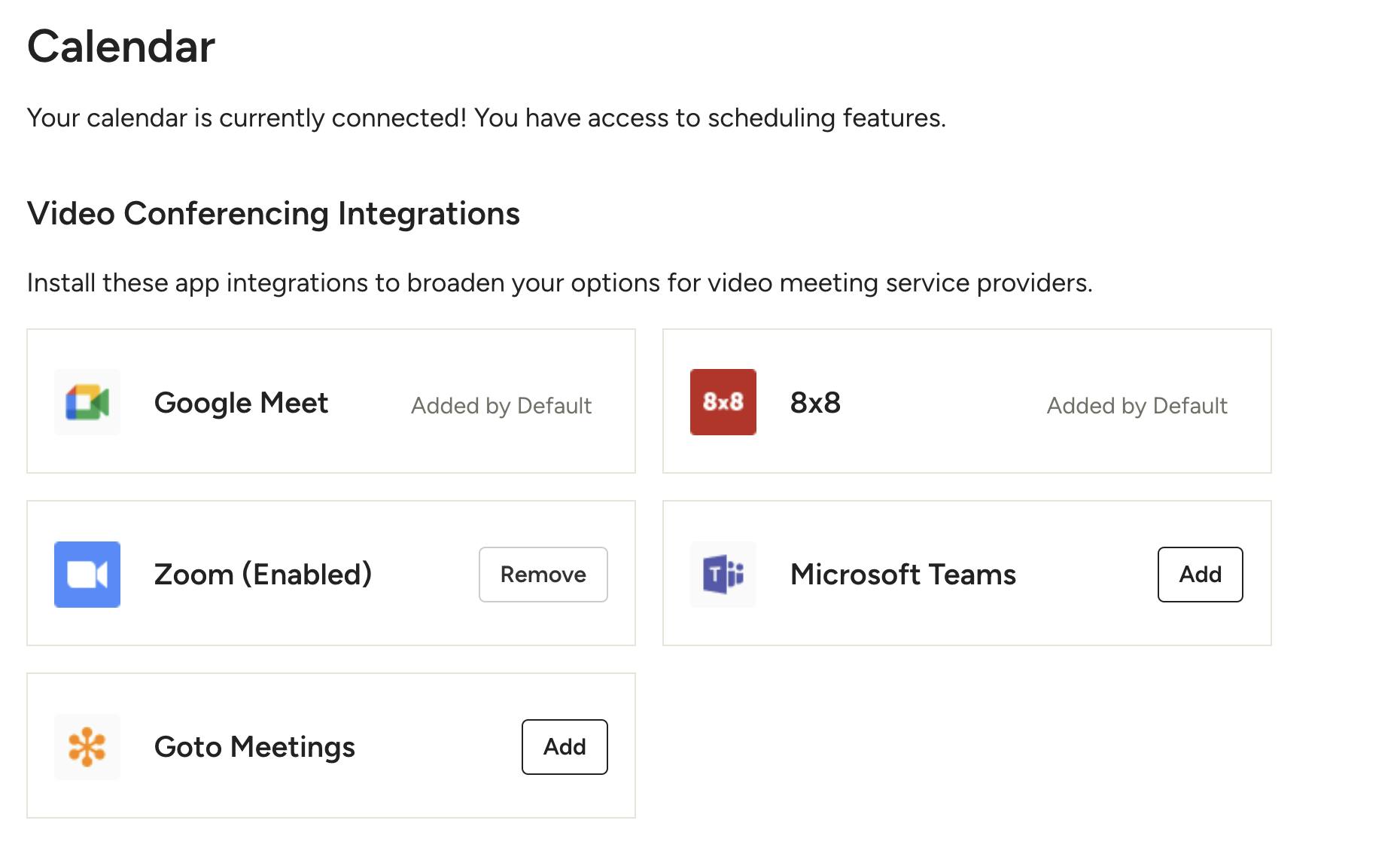Click the calendar currently connected message
1400x863 pixels.
point(486,118)
